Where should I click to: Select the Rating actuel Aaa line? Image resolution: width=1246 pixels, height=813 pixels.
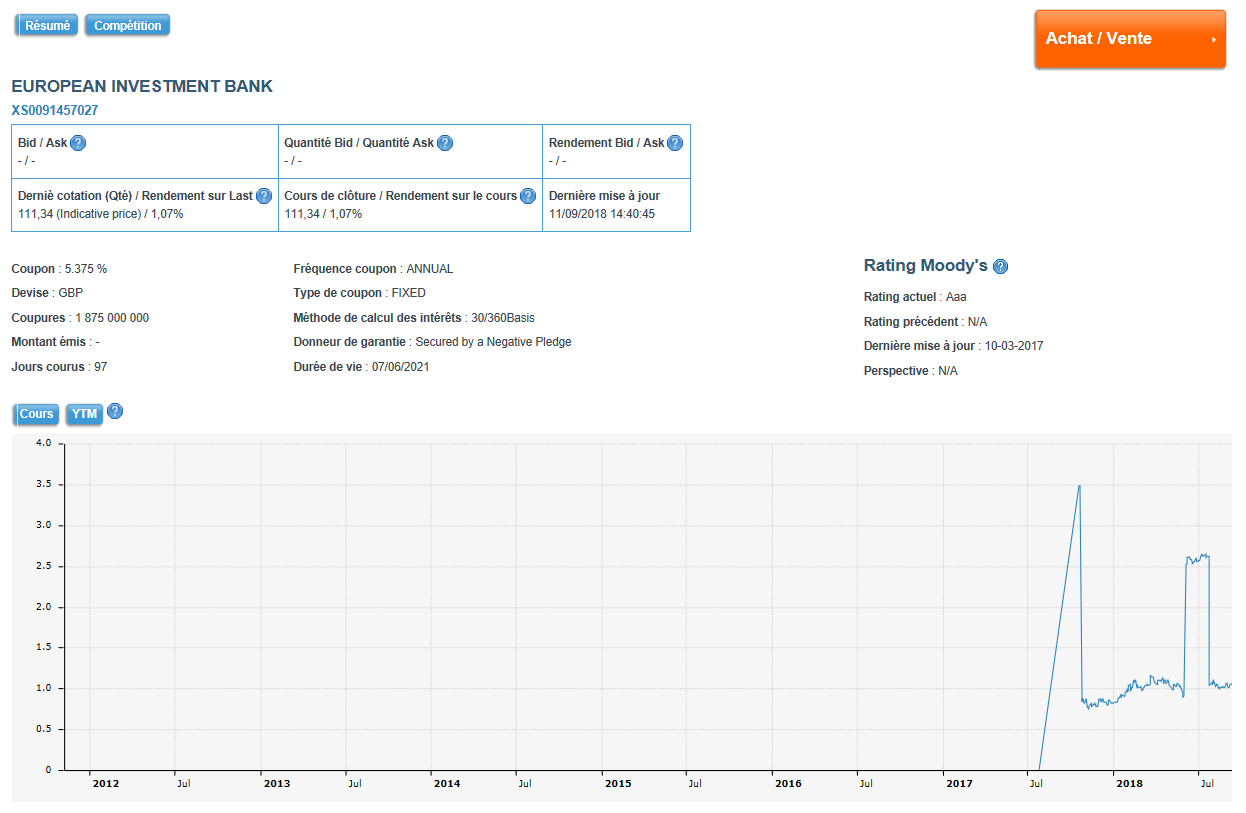point(915,297)
